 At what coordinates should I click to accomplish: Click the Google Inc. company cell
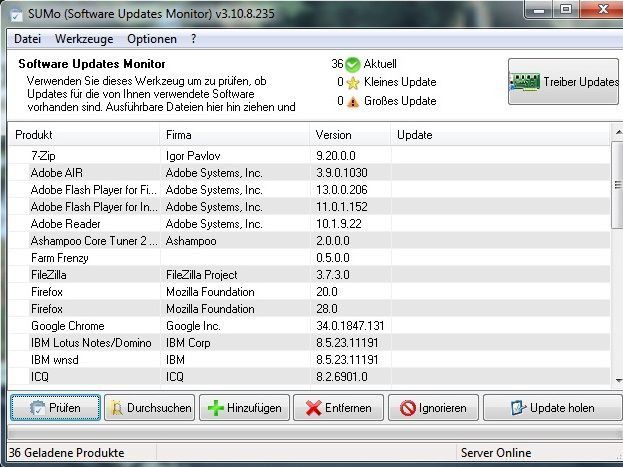pos(193,326)
